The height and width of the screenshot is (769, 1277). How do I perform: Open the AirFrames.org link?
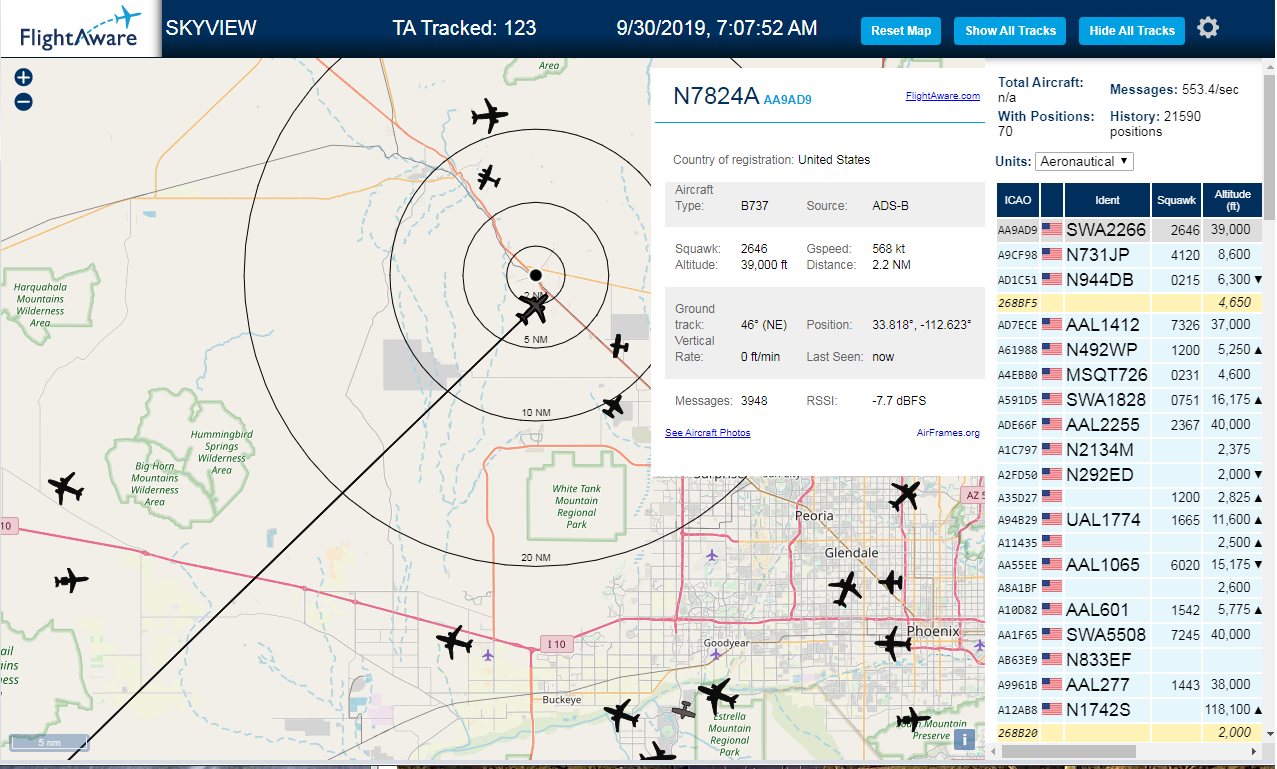coord(948,433)
